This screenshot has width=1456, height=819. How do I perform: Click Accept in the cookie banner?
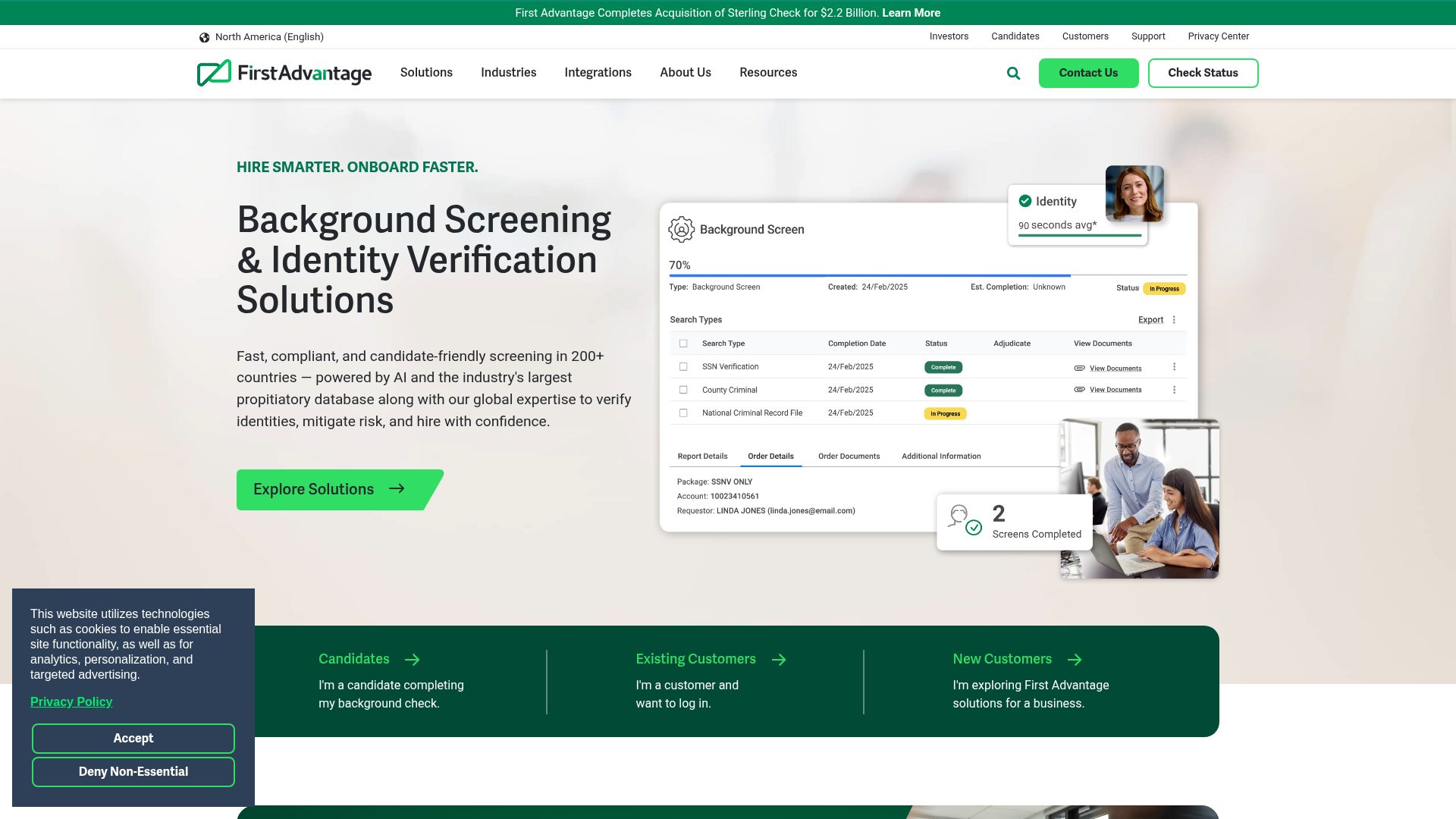(x=133, y=738)
